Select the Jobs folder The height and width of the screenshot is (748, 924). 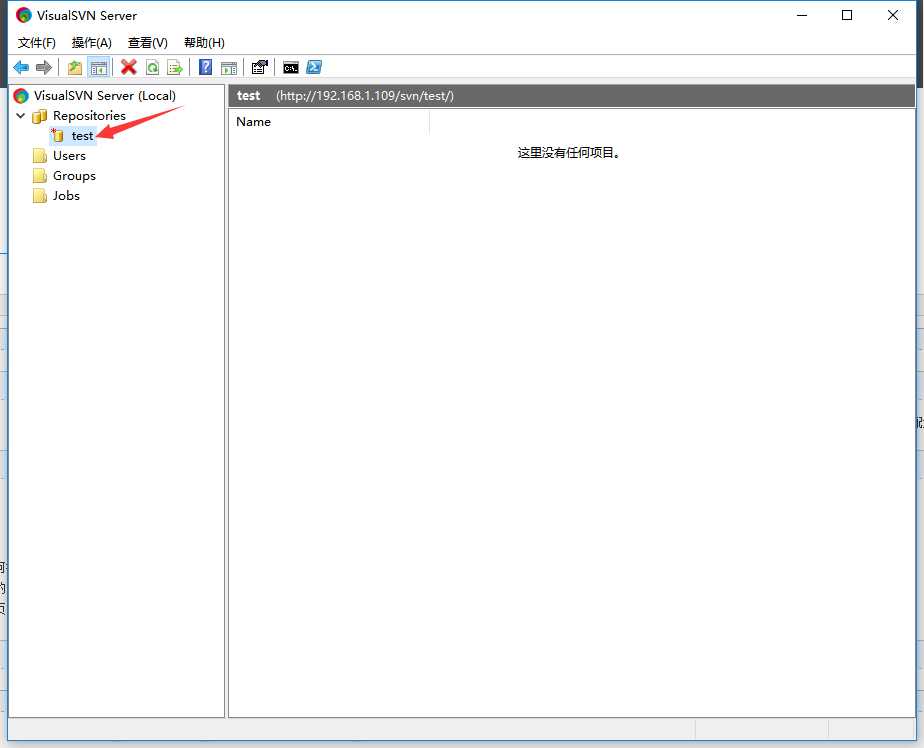point(66,196)
